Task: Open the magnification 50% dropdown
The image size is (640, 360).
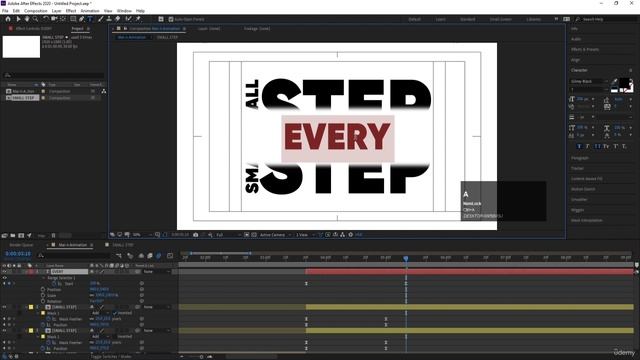Action: (141, 235)
